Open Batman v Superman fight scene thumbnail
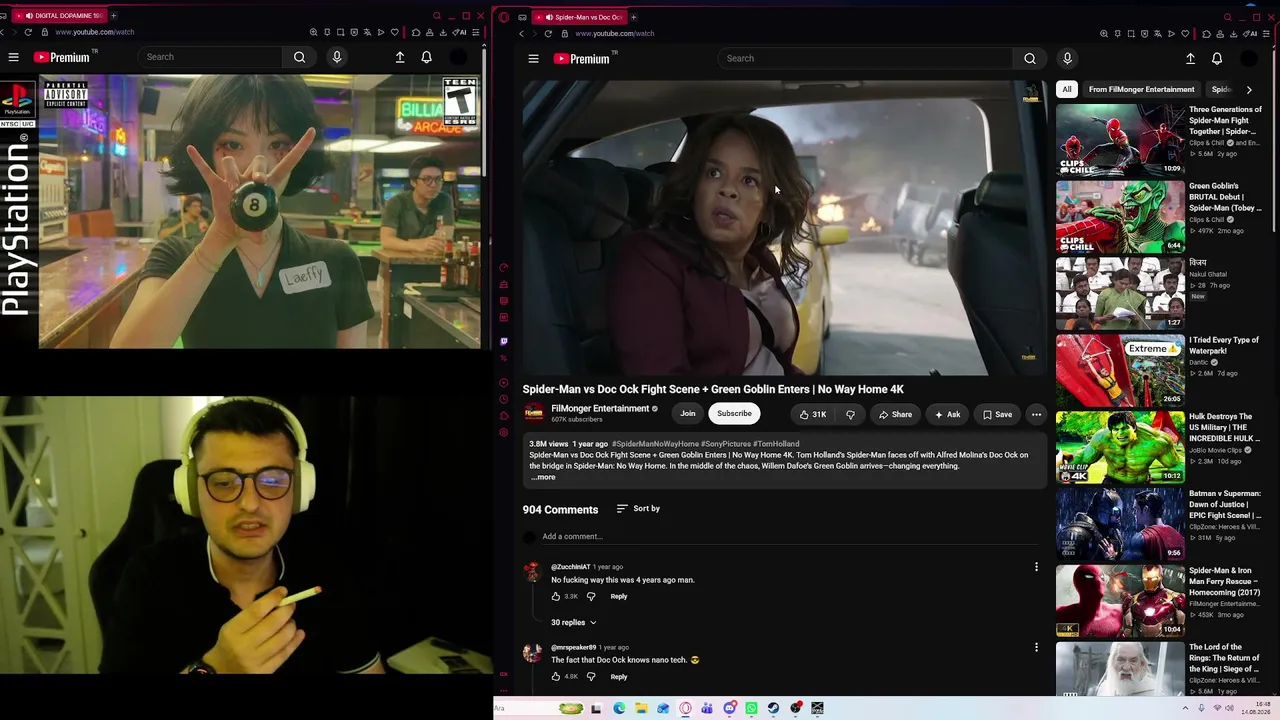Viewport: 1280px width, 720px height. [1120, 524]
